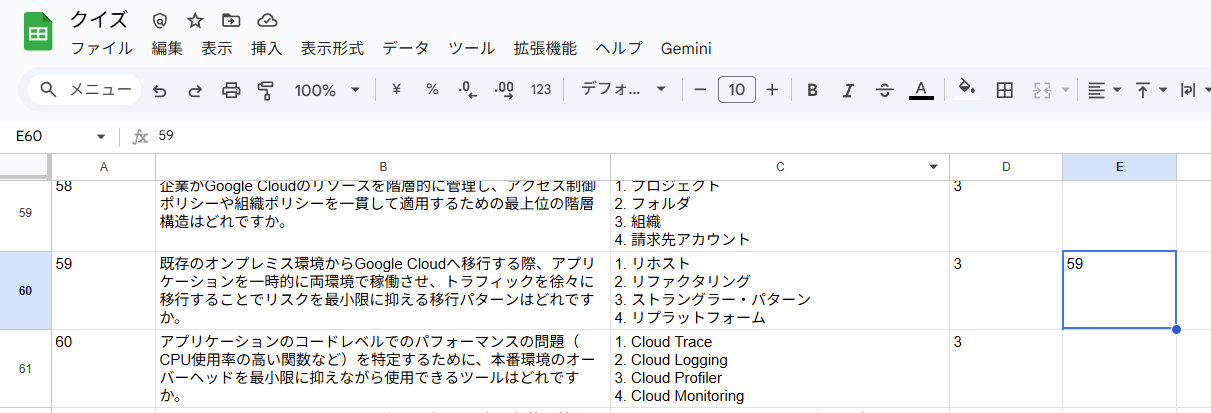Viewport: 1211px width, 413px height.
Task: Expand the font family dropdown
Action: [623, 90]
